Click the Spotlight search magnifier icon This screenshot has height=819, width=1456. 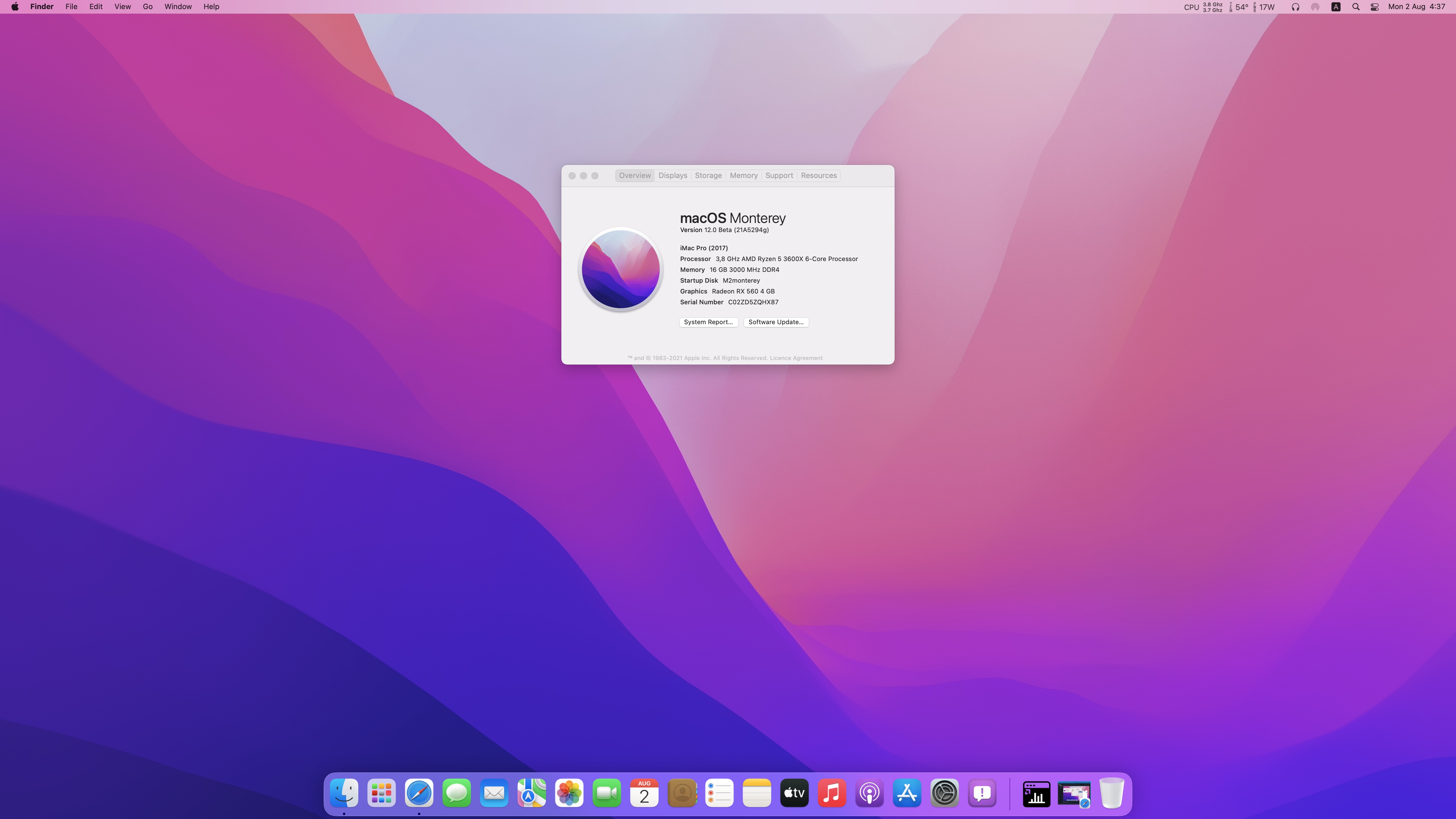[1355, 7]
